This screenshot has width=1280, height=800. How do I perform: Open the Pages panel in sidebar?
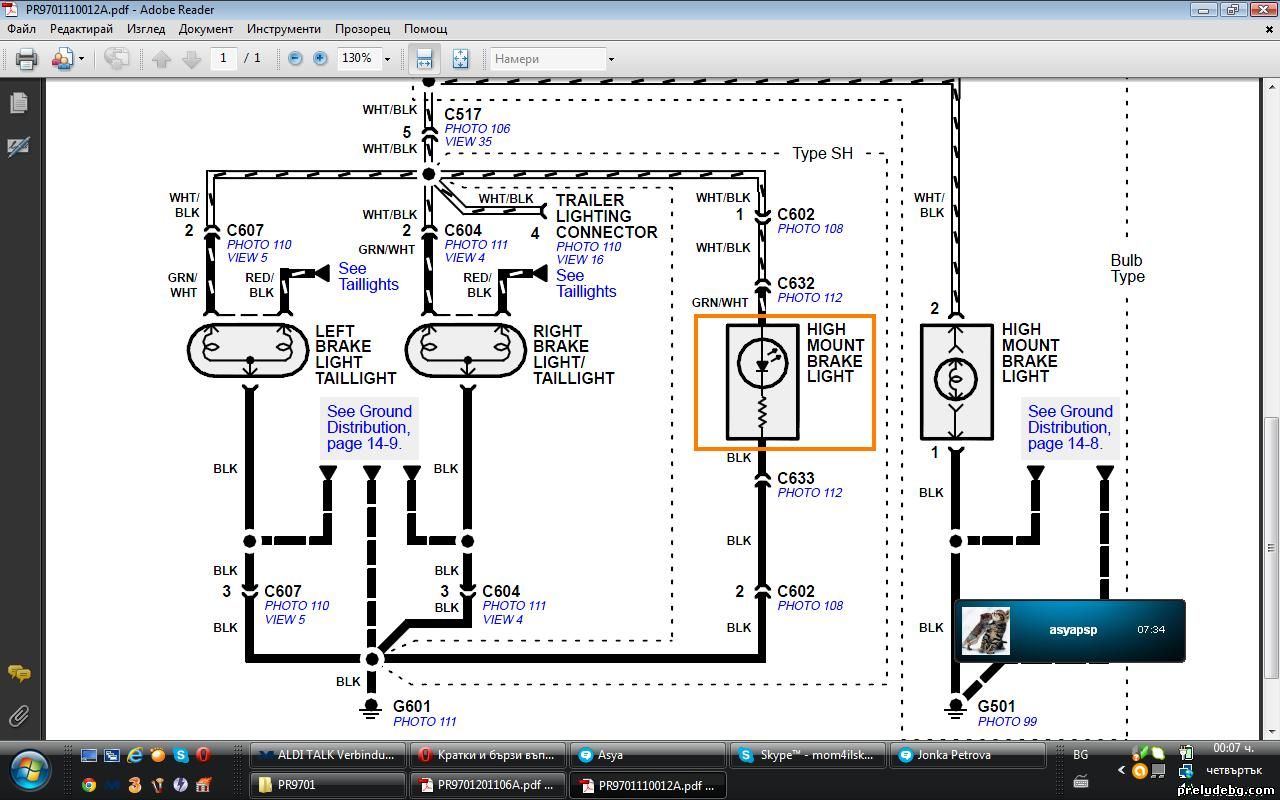coord(18,103)
